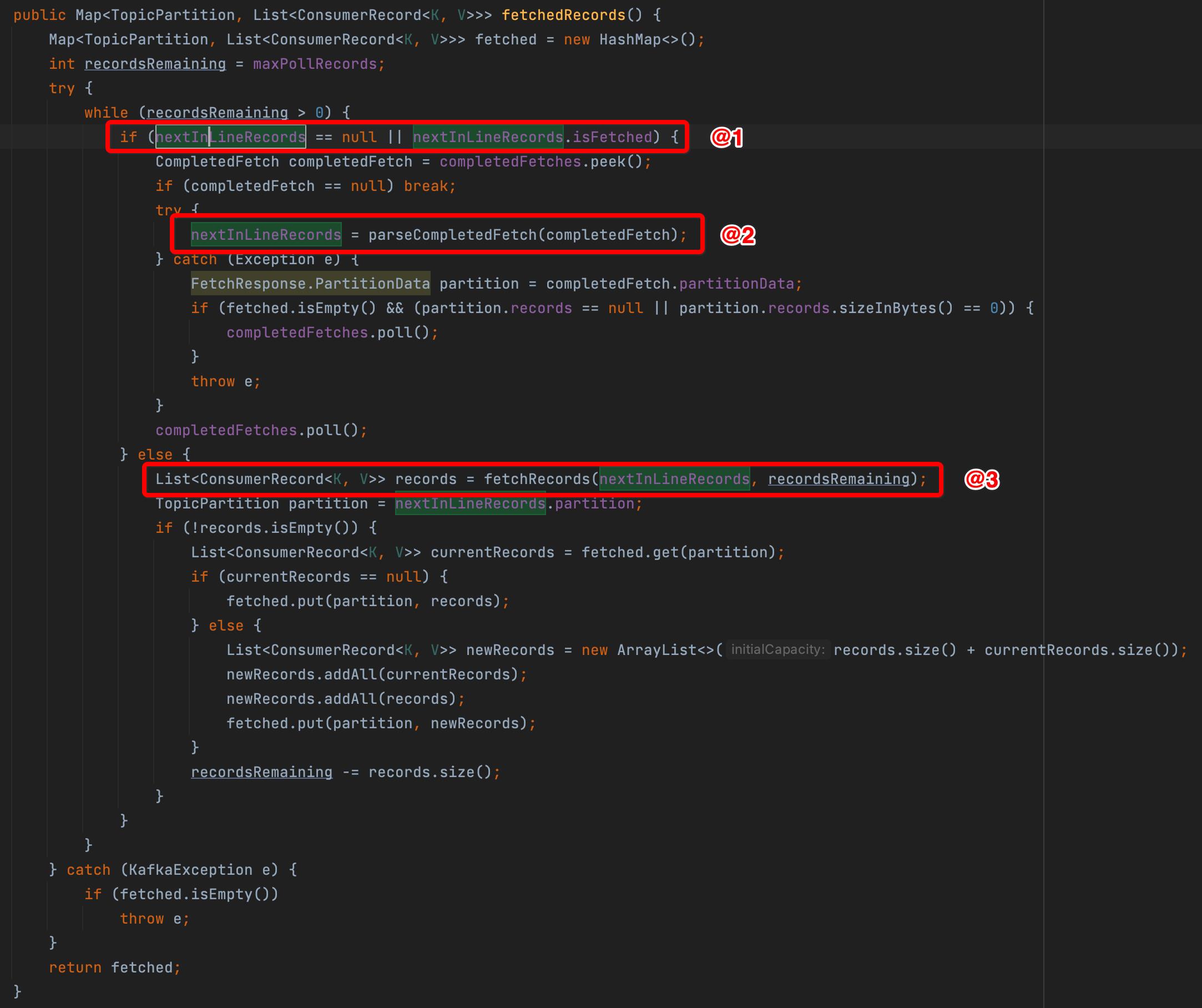1202x1008 pixels.
Task: Select parseCompletedFetch method at @2
Action: 449,234
